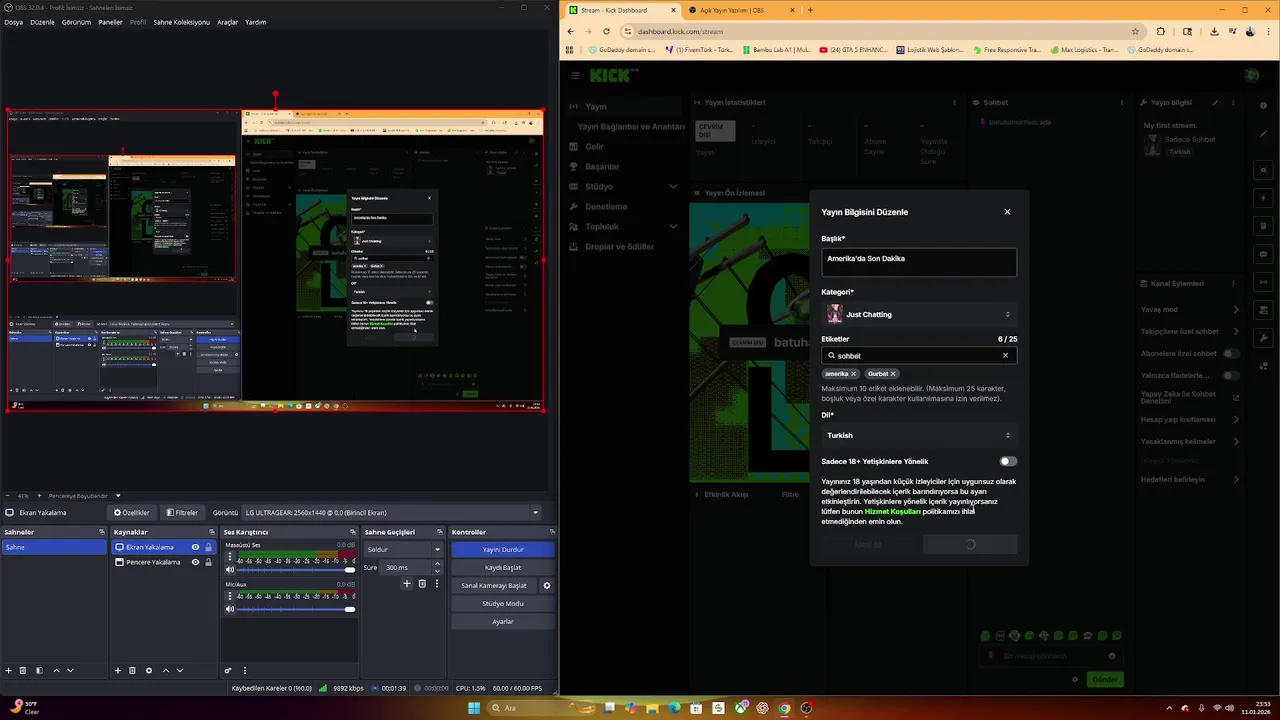Screen dimensions: 1280x720
Task: Open Chrome extensions puzzle icon
Action: click(x=1161, y=31)
